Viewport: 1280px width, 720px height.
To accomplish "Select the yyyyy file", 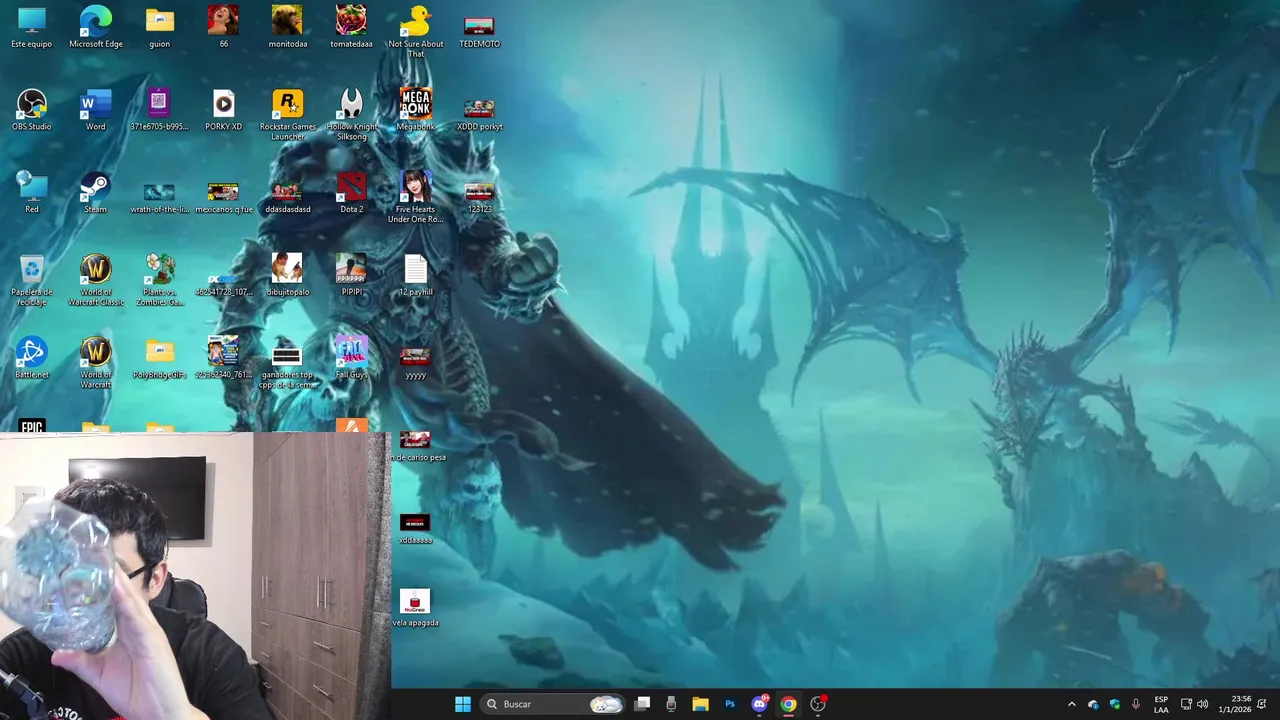I will (415, 363).
